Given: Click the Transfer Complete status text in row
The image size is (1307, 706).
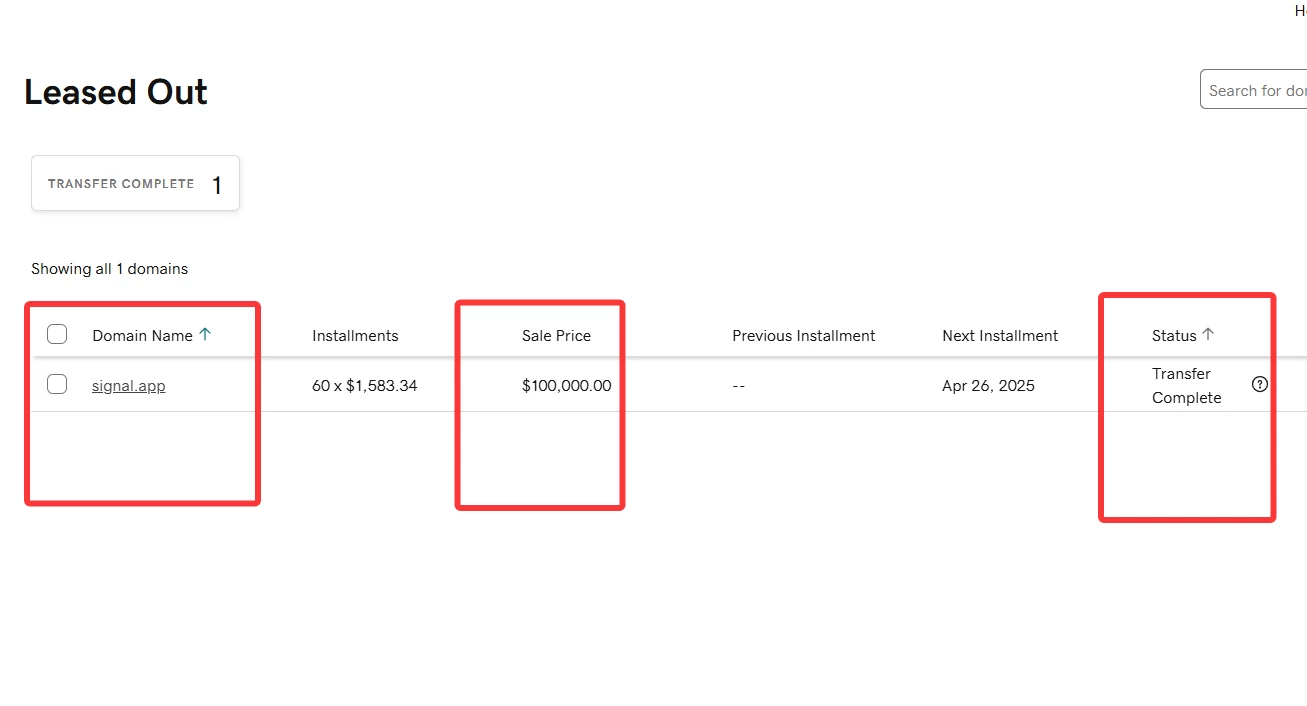Looking at the screenshot, I should coord(1186,386).
